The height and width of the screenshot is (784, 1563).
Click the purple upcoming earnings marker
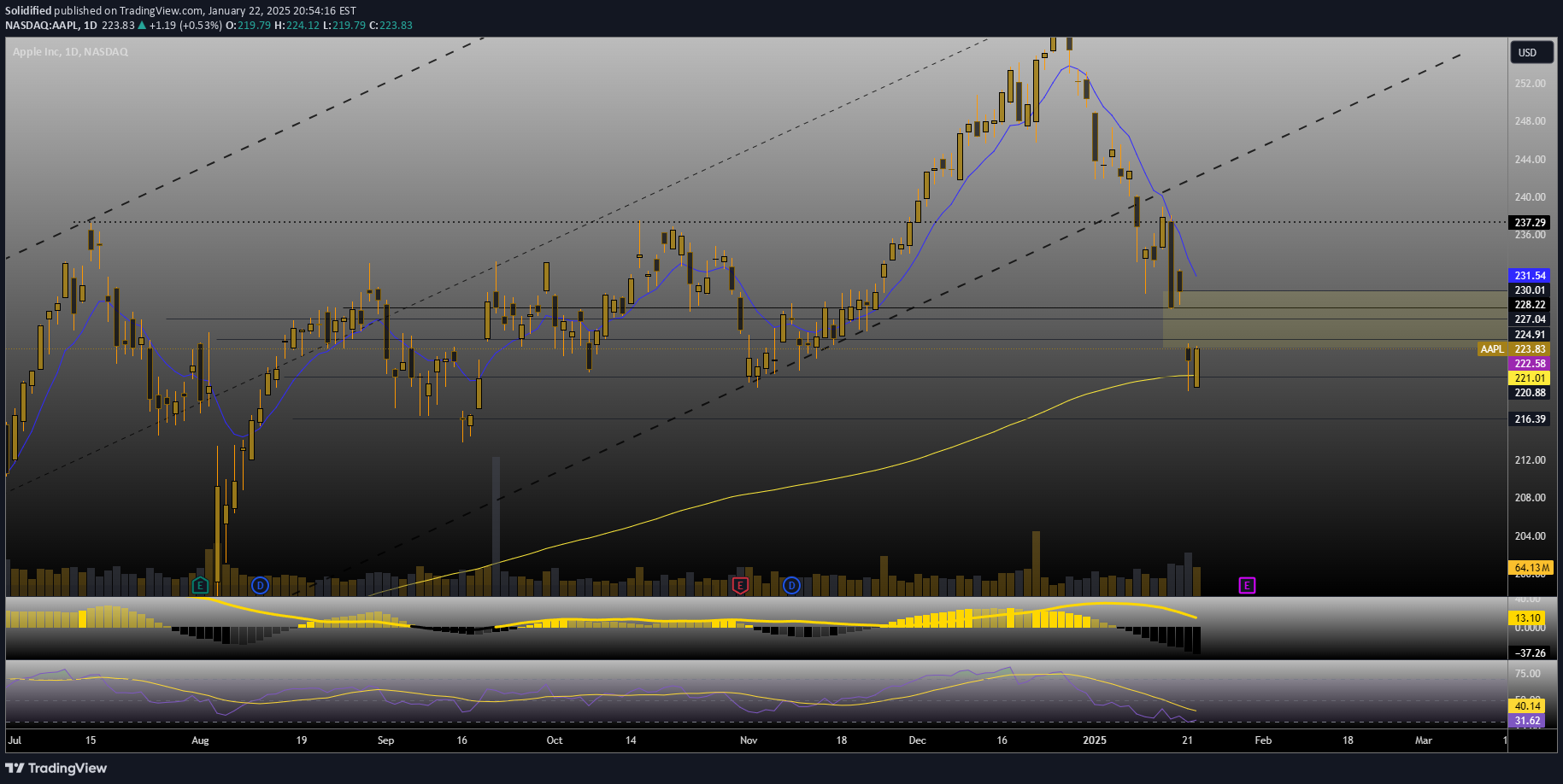click(1247, 585)
